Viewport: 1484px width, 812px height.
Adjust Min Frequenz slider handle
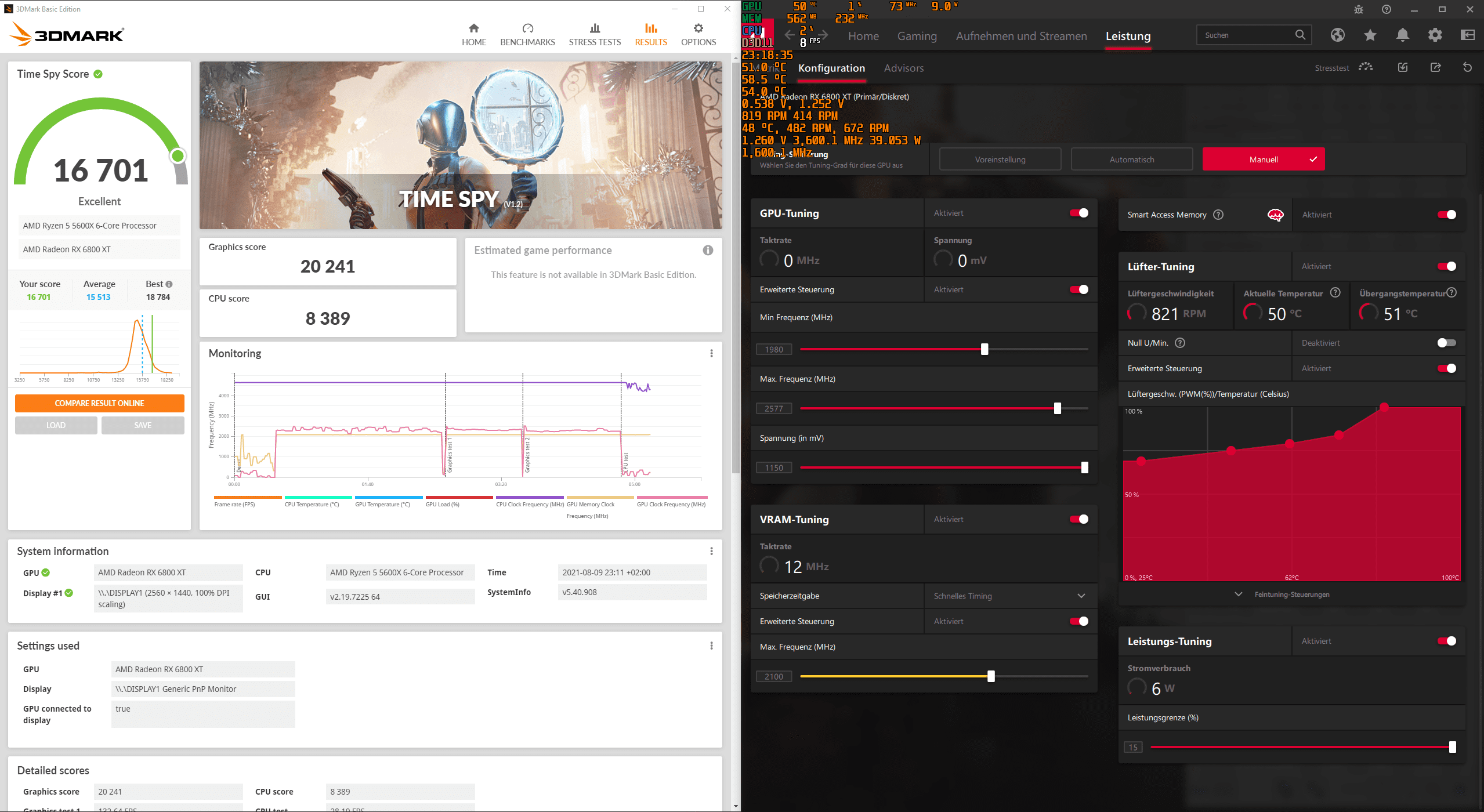click(984, 349)
